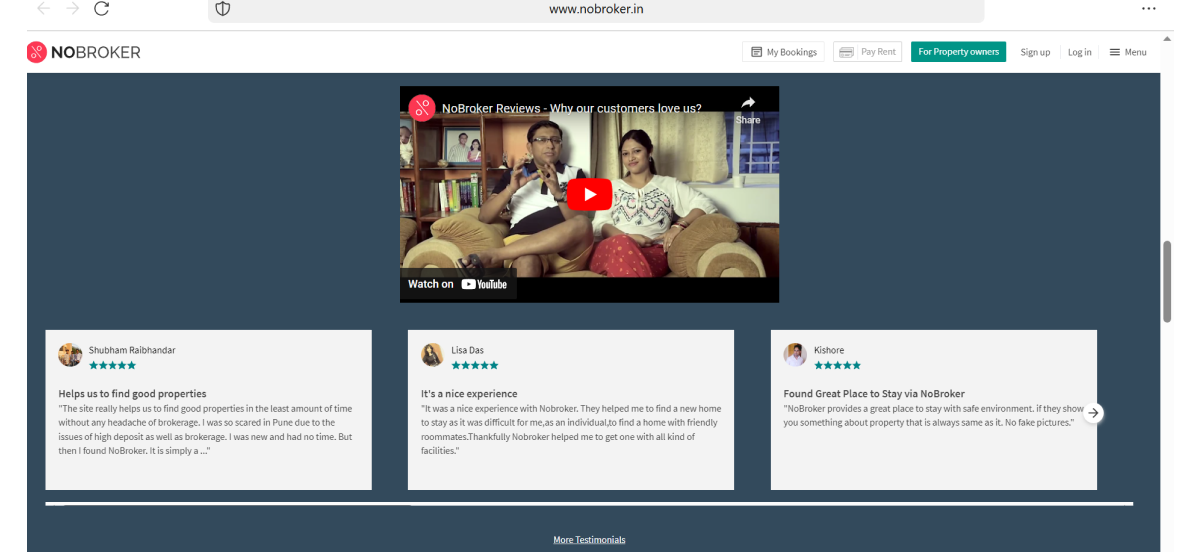Open the hamburger Menu
This screenshot has height=552, width=1200.
[1128, 52]
